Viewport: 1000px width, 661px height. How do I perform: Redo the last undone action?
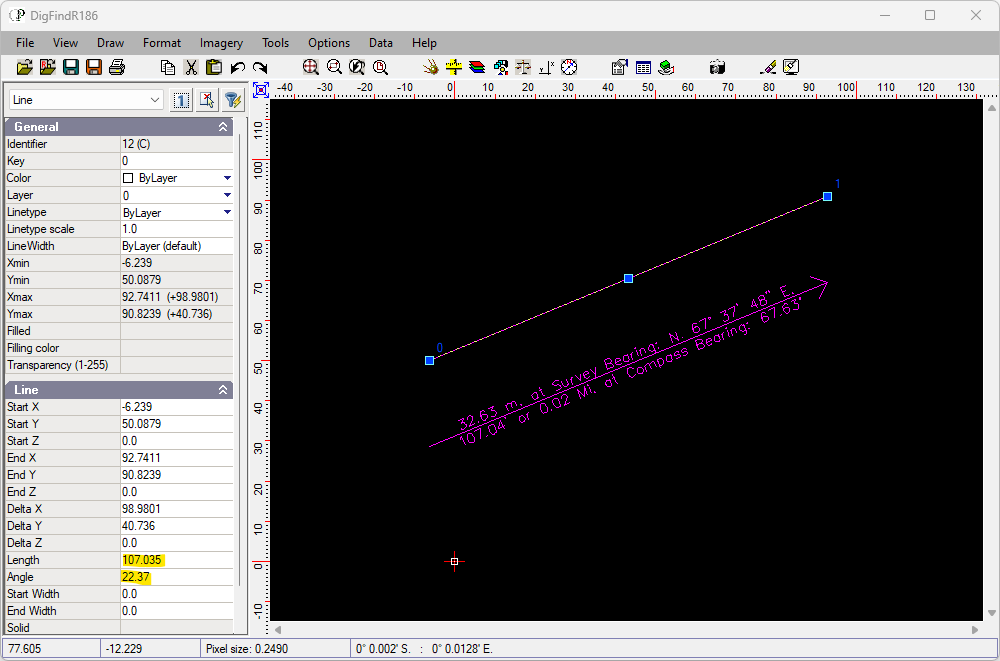[x=260, y=67]
